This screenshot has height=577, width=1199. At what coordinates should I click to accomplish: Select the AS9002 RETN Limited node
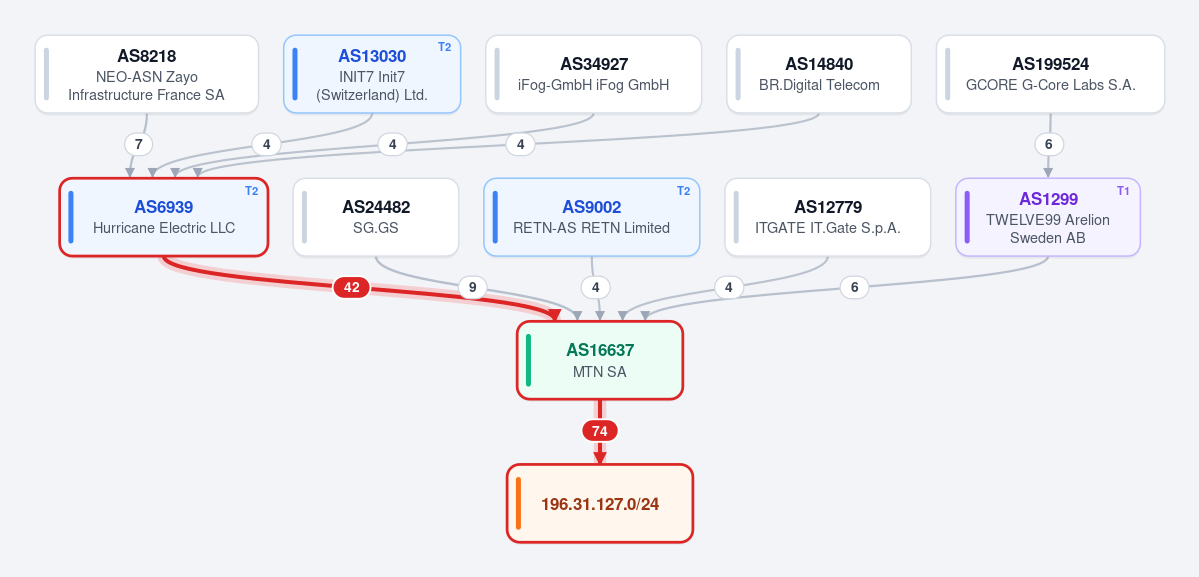click(x=592, y=217)
